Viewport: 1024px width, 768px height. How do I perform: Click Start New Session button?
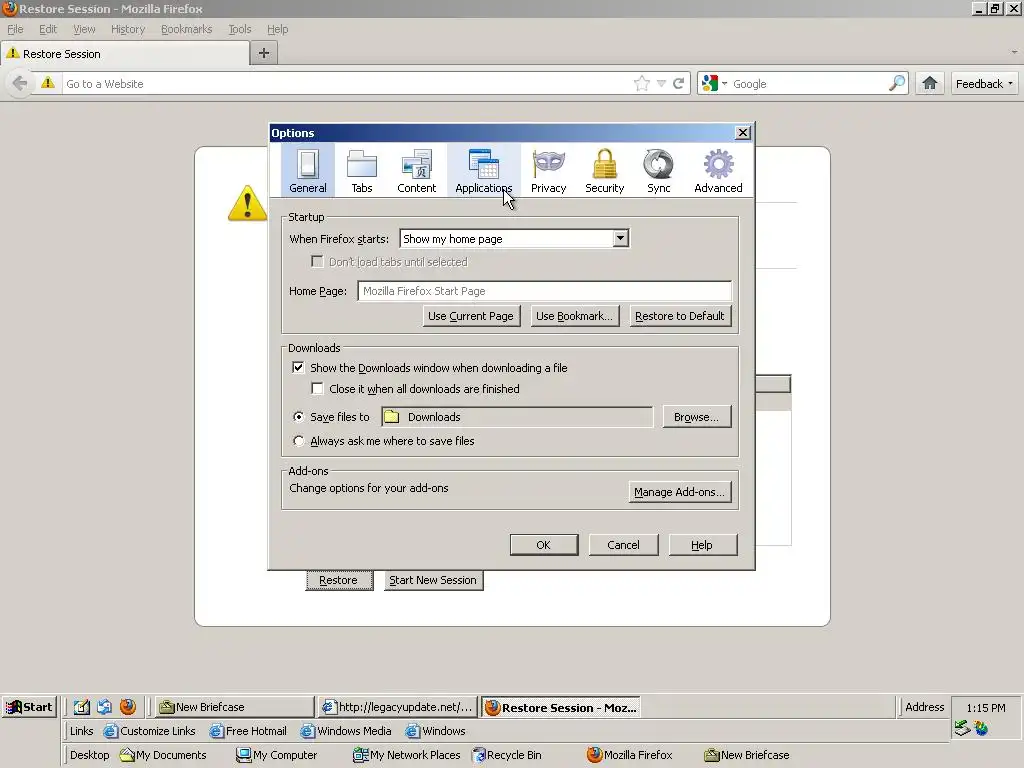(433, 580)
